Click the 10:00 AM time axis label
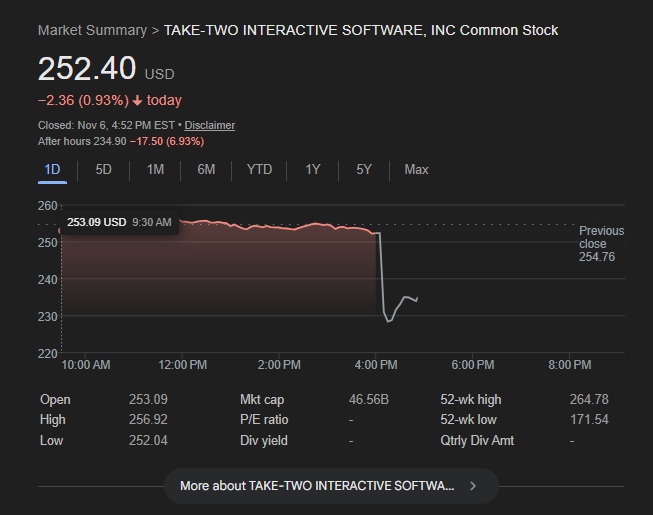The height and width of the screenshot is (515, 653). pos(86,365)
